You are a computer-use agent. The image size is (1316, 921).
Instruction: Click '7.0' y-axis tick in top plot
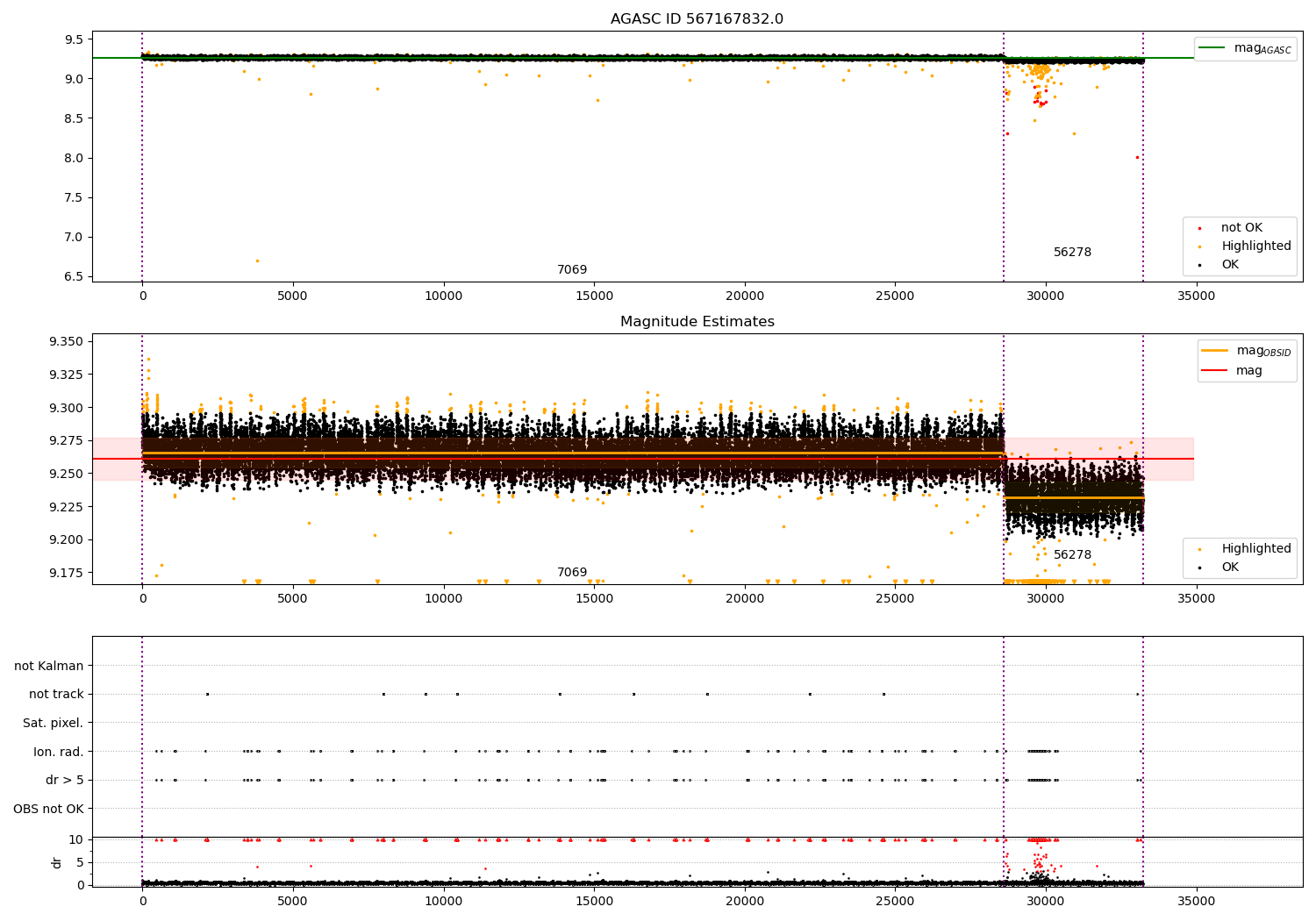74,237
